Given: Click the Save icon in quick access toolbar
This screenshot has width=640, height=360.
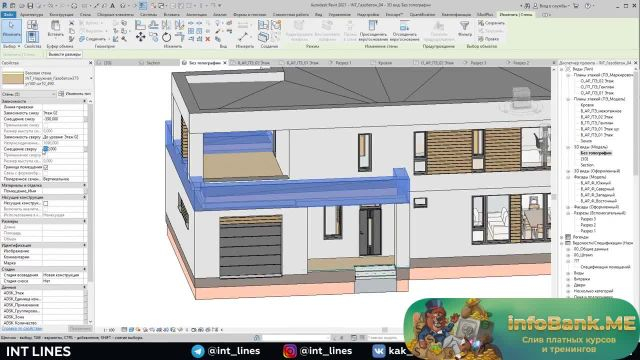Looking at the screenshot, I should (x=30, y=6).
